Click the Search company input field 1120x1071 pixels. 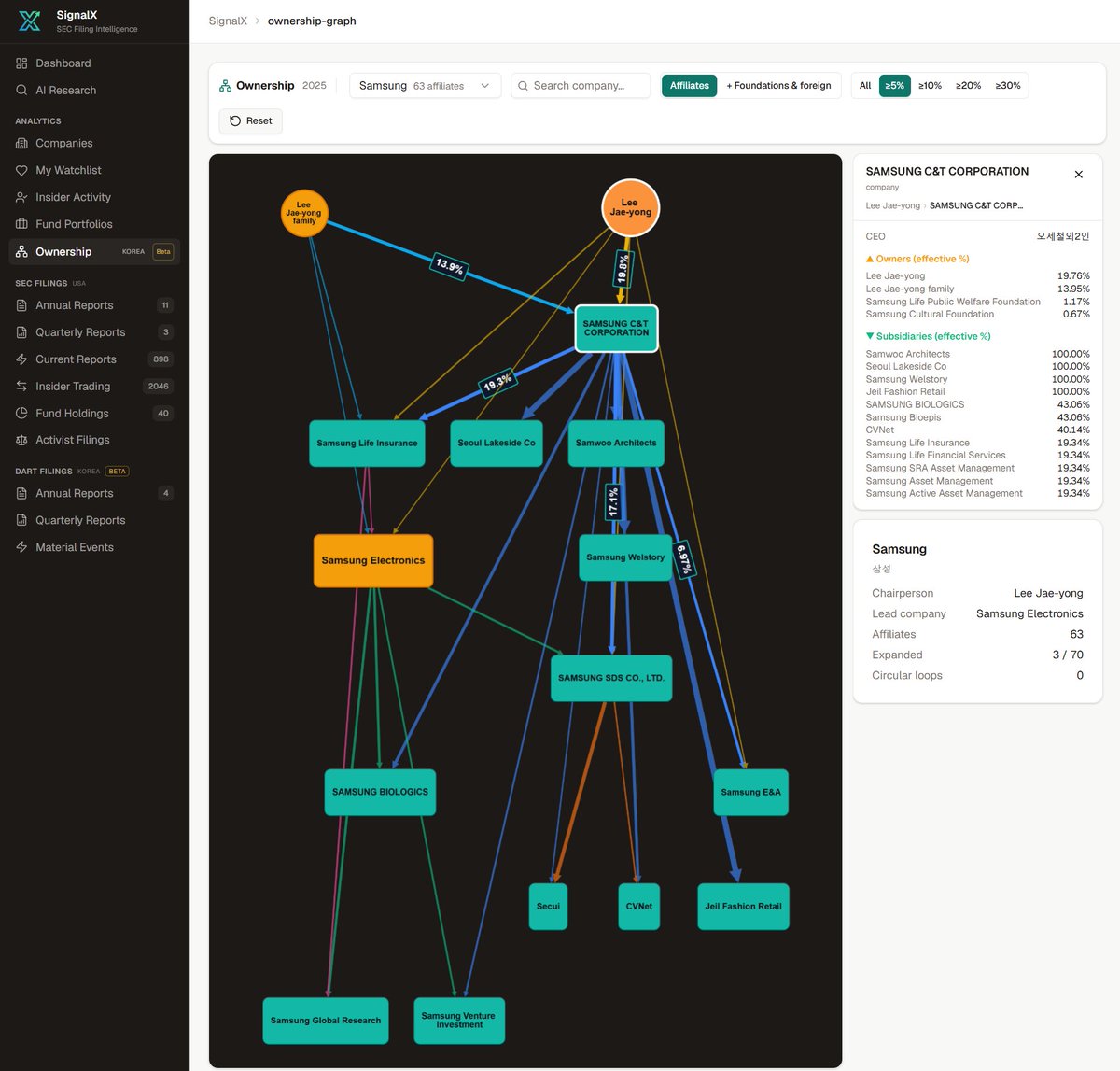click(x=581, y=86)
